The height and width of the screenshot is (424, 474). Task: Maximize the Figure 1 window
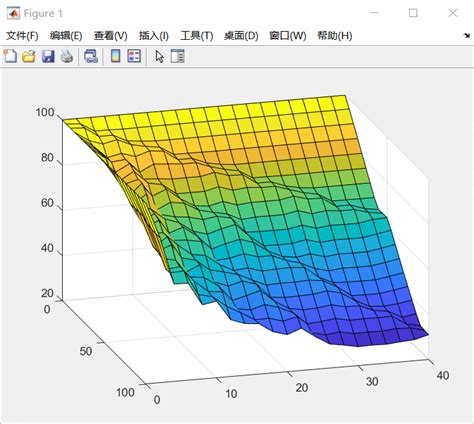413,13
